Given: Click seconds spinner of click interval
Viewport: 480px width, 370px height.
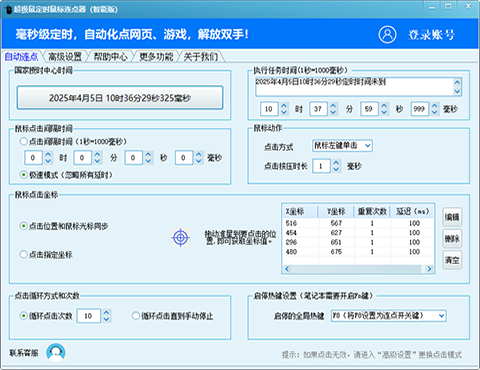Looking at the screenshot, I should (x=148, y=158).
